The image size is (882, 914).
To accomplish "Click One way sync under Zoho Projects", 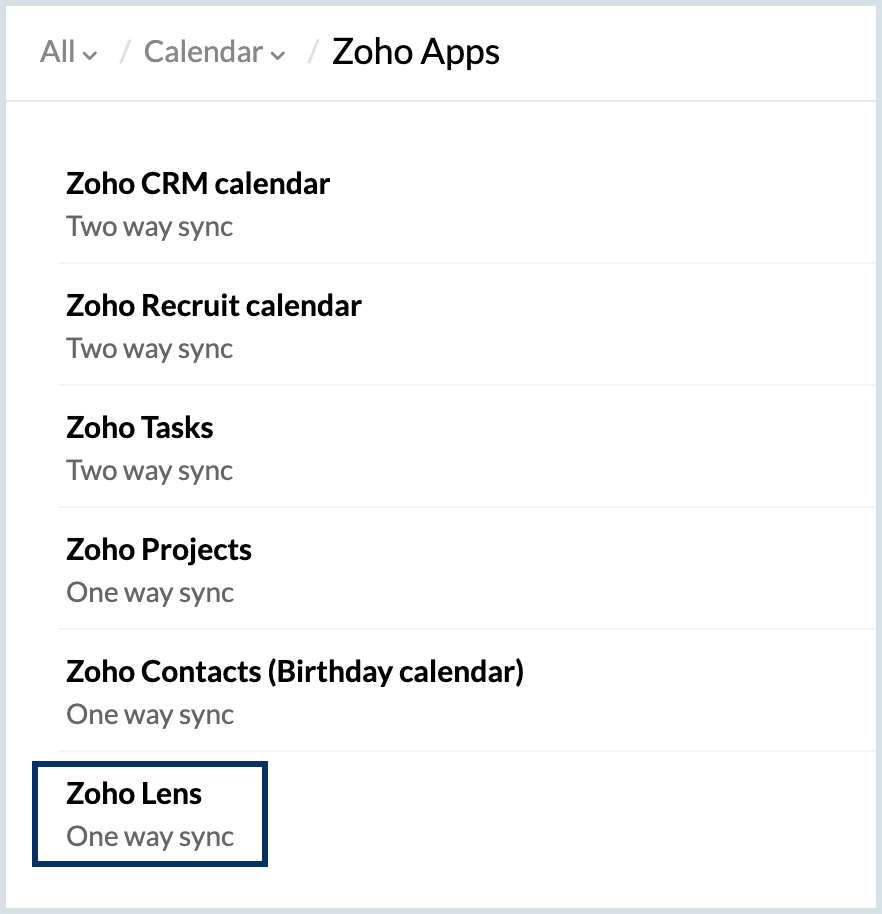I will click(x=150, y=593).
